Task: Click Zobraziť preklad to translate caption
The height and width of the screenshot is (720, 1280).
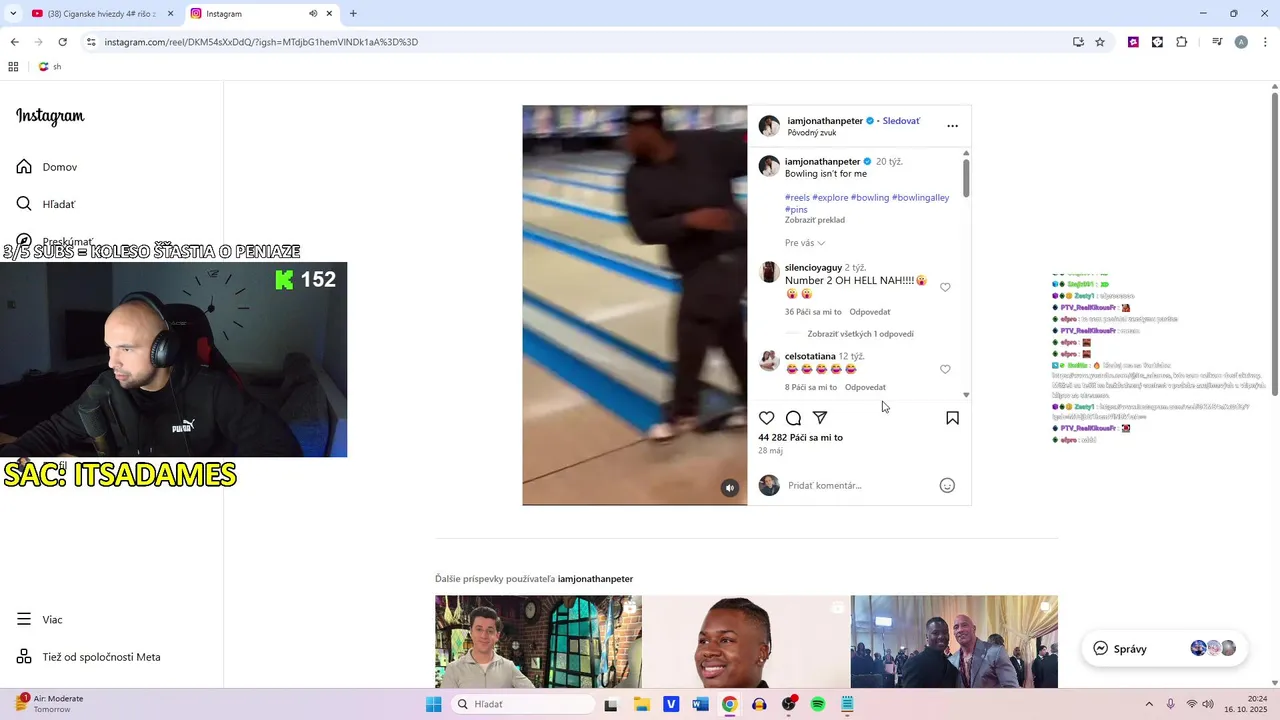Action: (815, 220)
